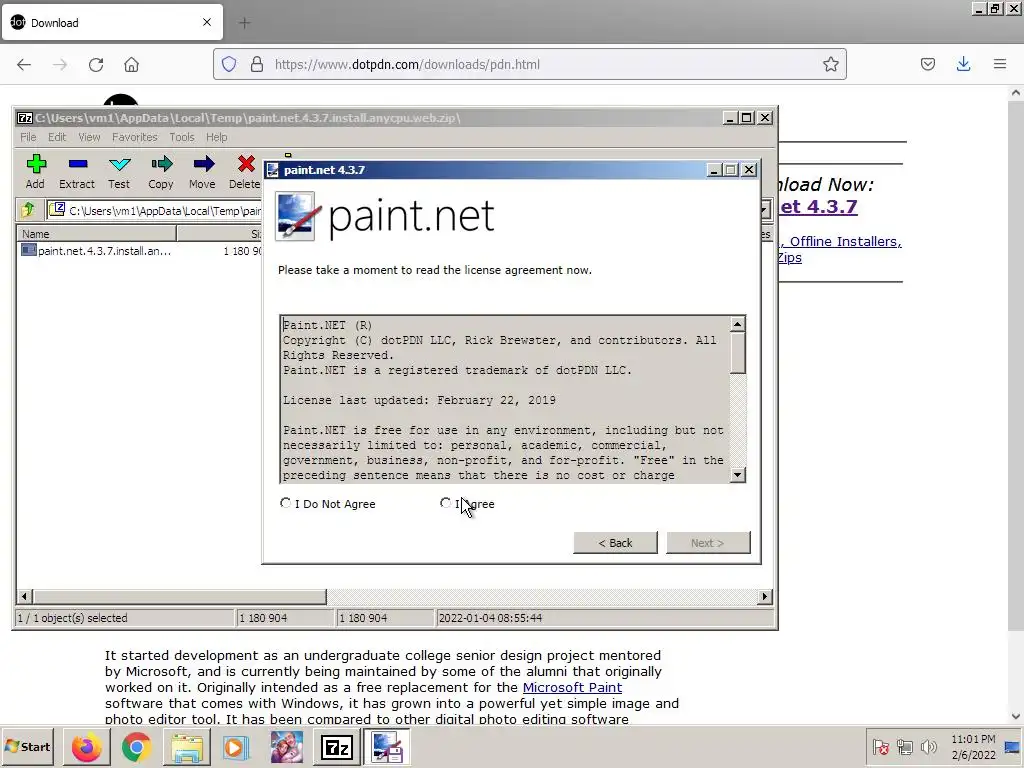
Task: Click the Add button in 7-Zip toolbar
Action: point(36,172)
